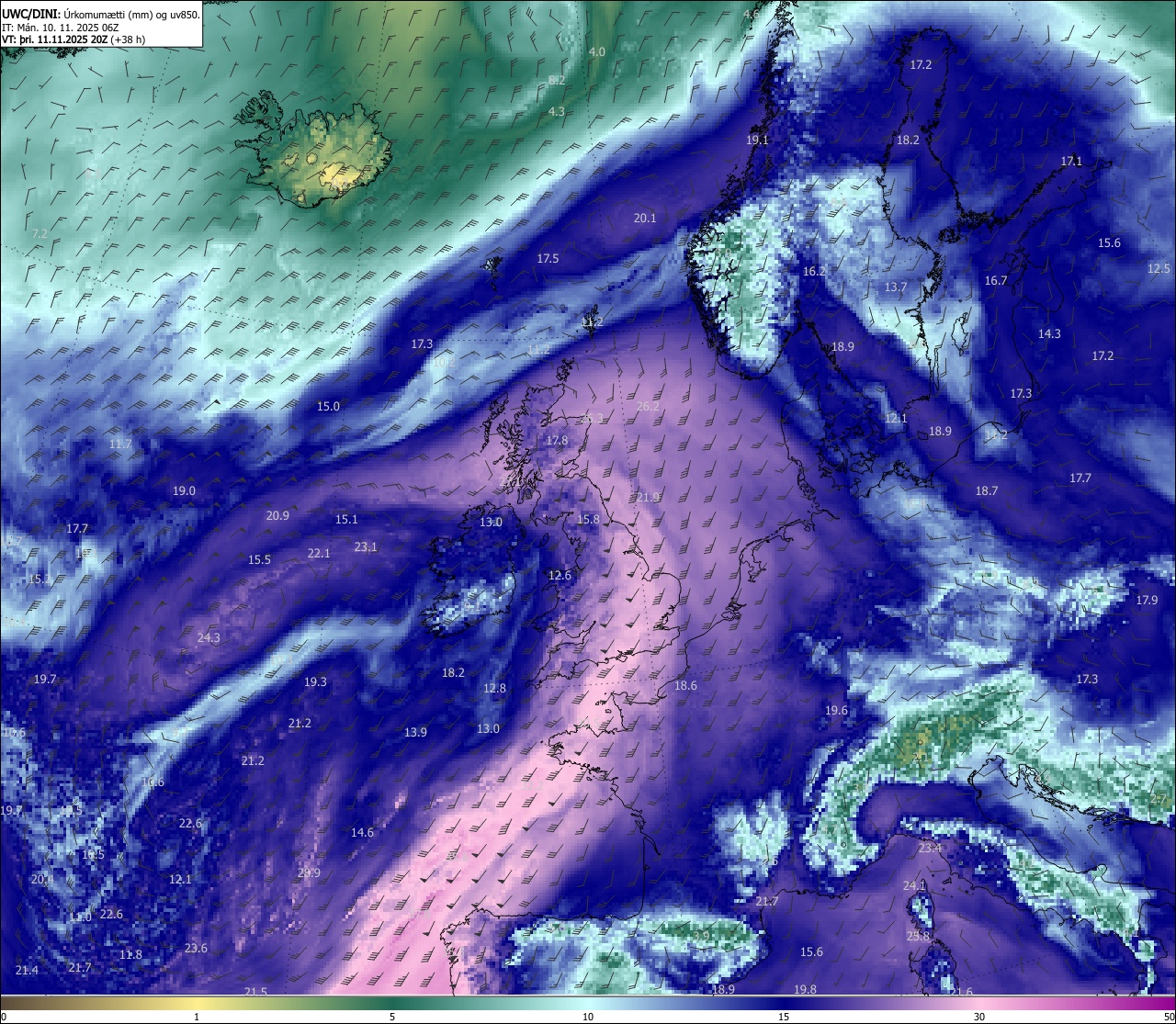Image resolution: width=1176 pixels, height=1024 pixels.
Task: Click the UWC/DINI title line
Action: pos(101,14)
